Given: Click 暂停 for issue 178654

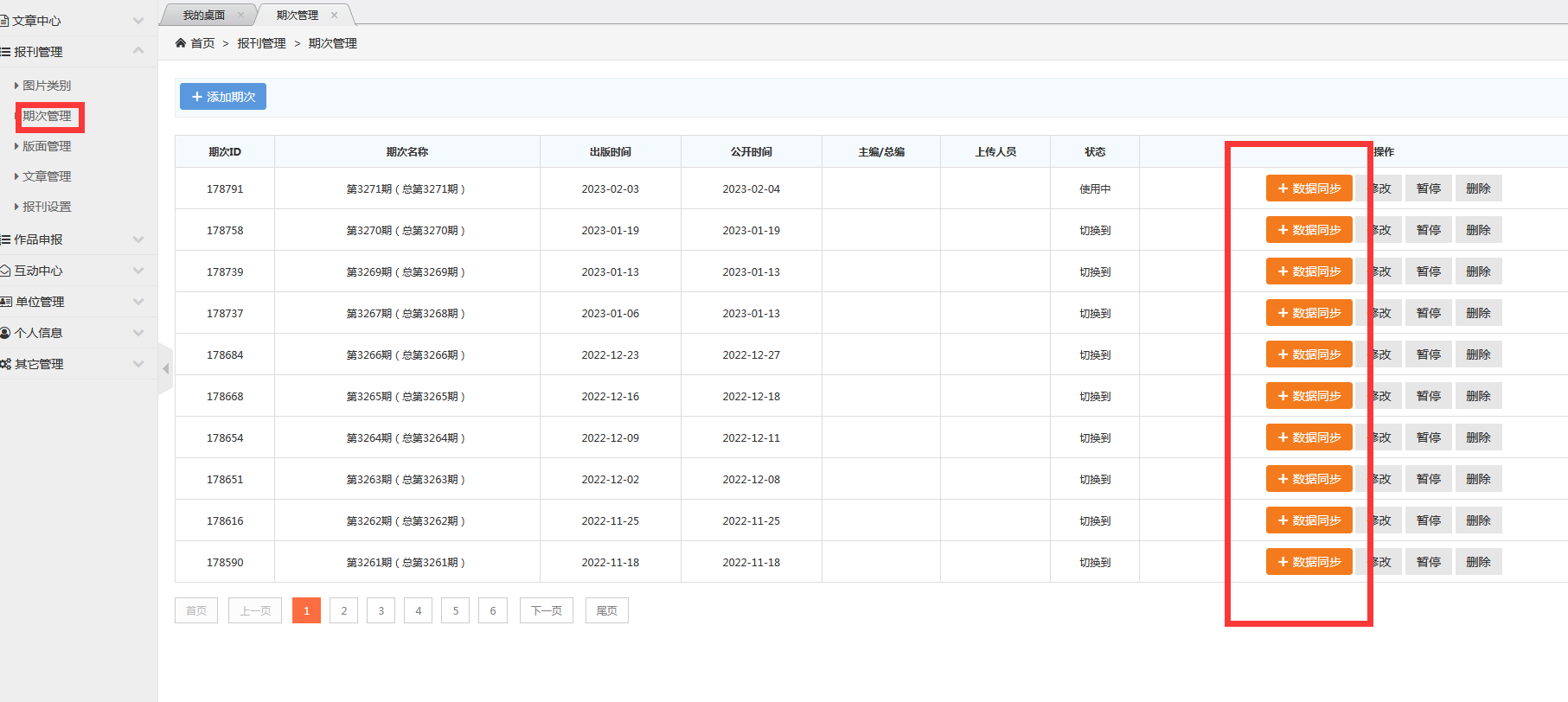Looking at the screenshot, I should click(1429, 437).
